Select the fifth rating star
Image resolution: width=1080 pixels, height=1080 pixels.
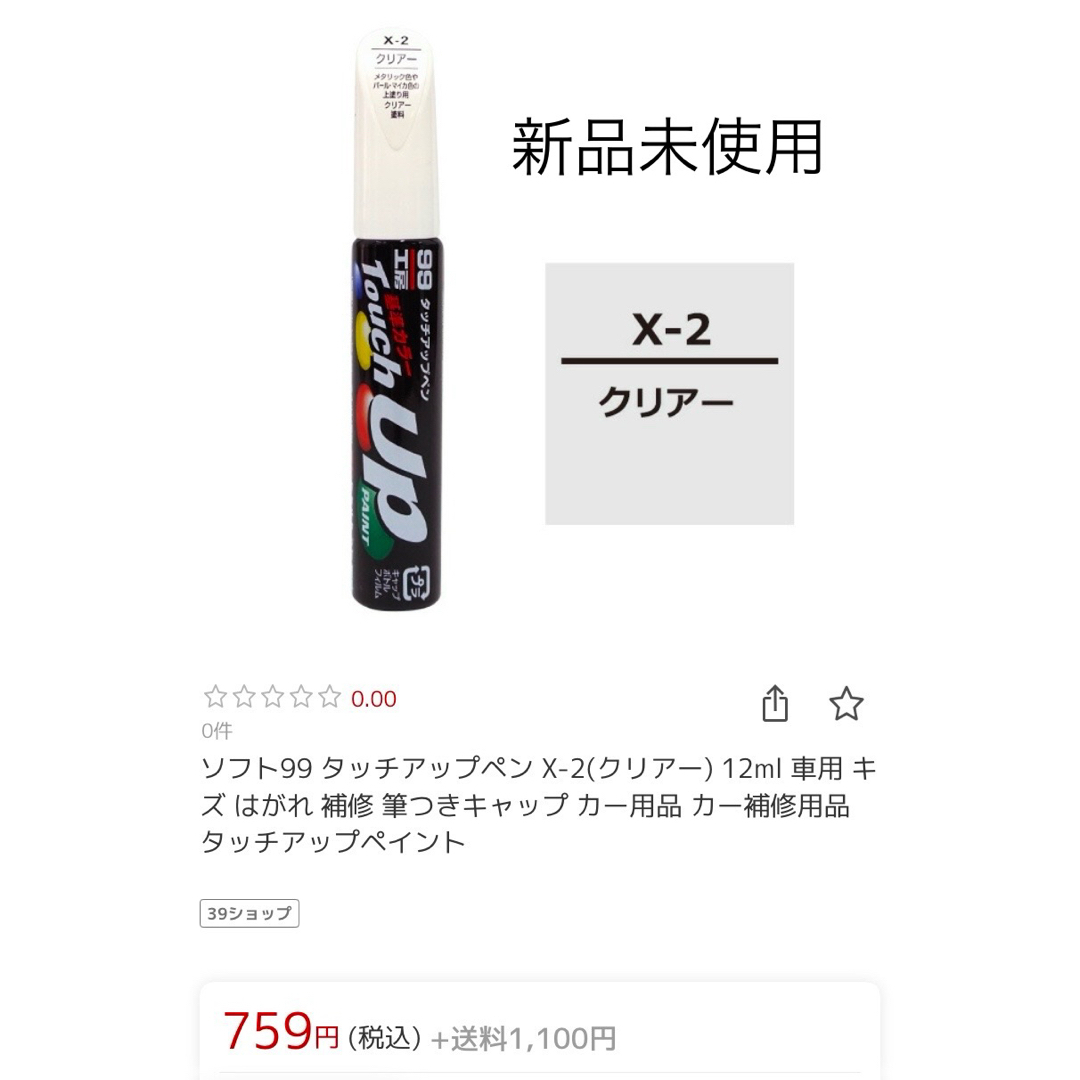point(330,697)
